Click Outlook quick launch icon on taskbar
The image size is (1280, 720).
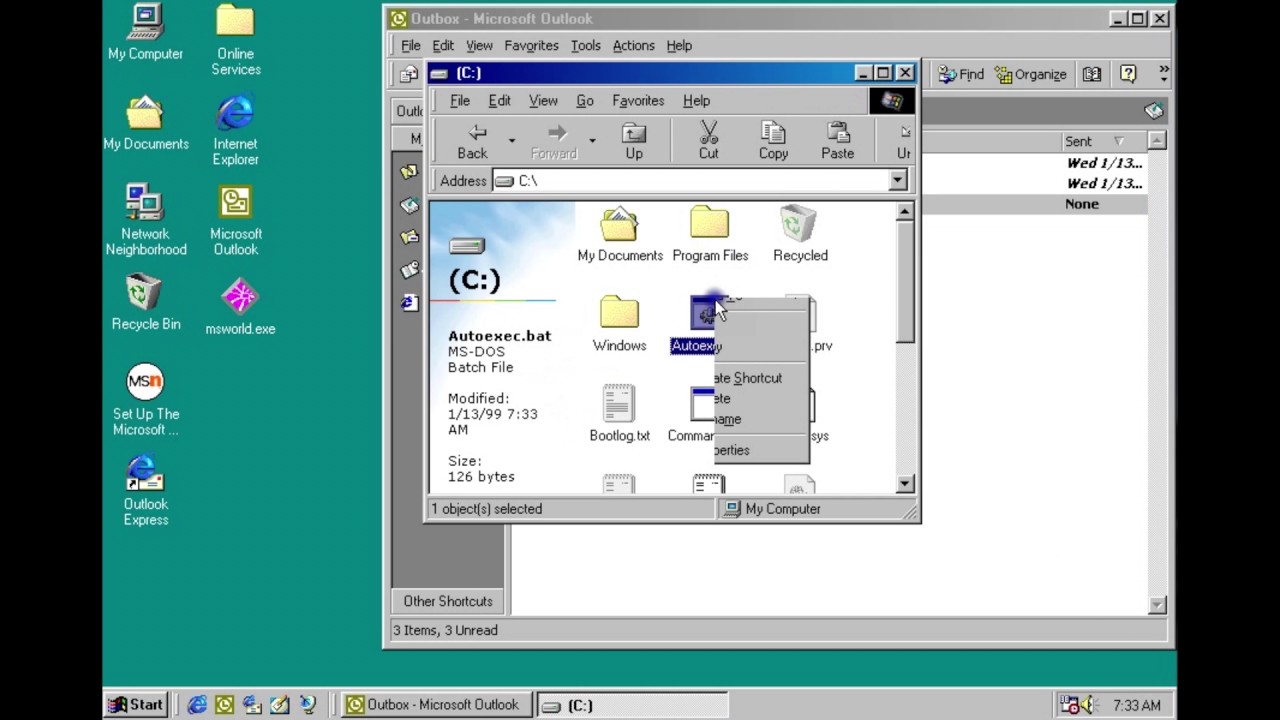(x=224, y=705)
